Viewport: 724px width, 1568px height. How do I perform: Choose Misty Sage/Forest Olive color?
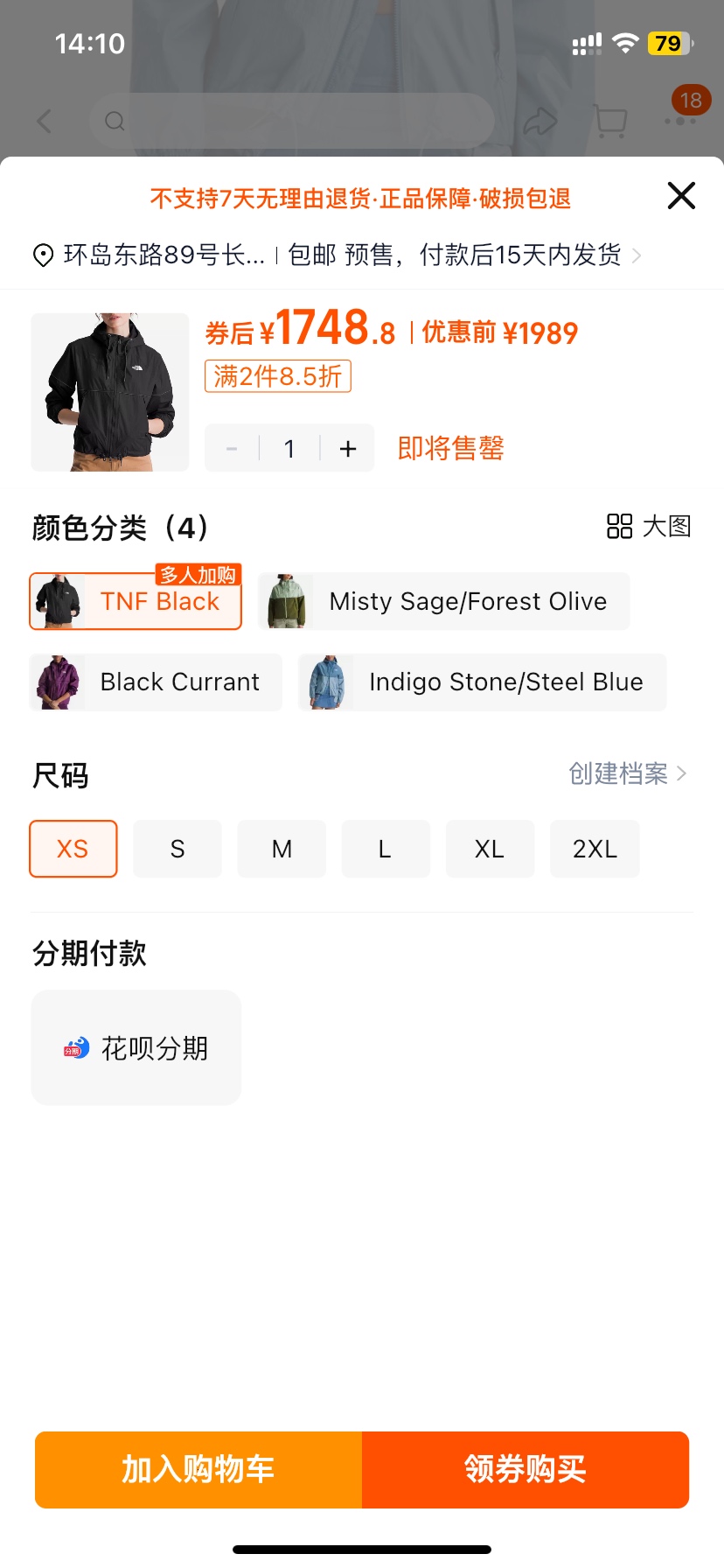click(444, 601)
